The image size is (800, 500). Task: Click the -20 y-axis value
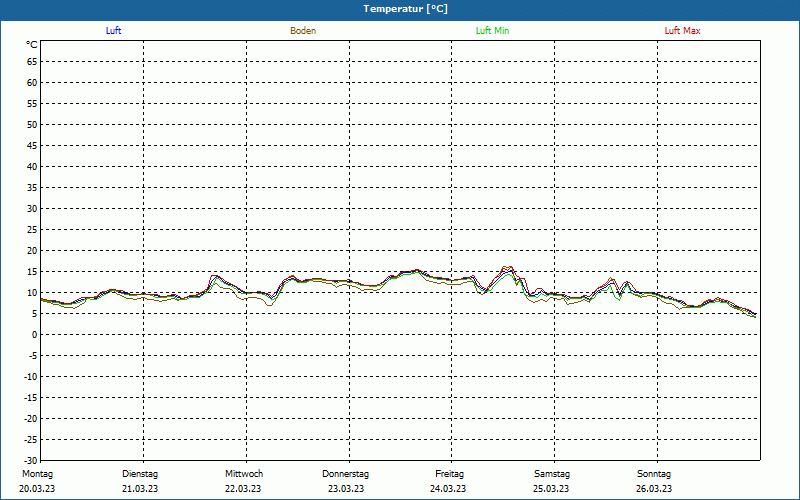click(31, 418)
